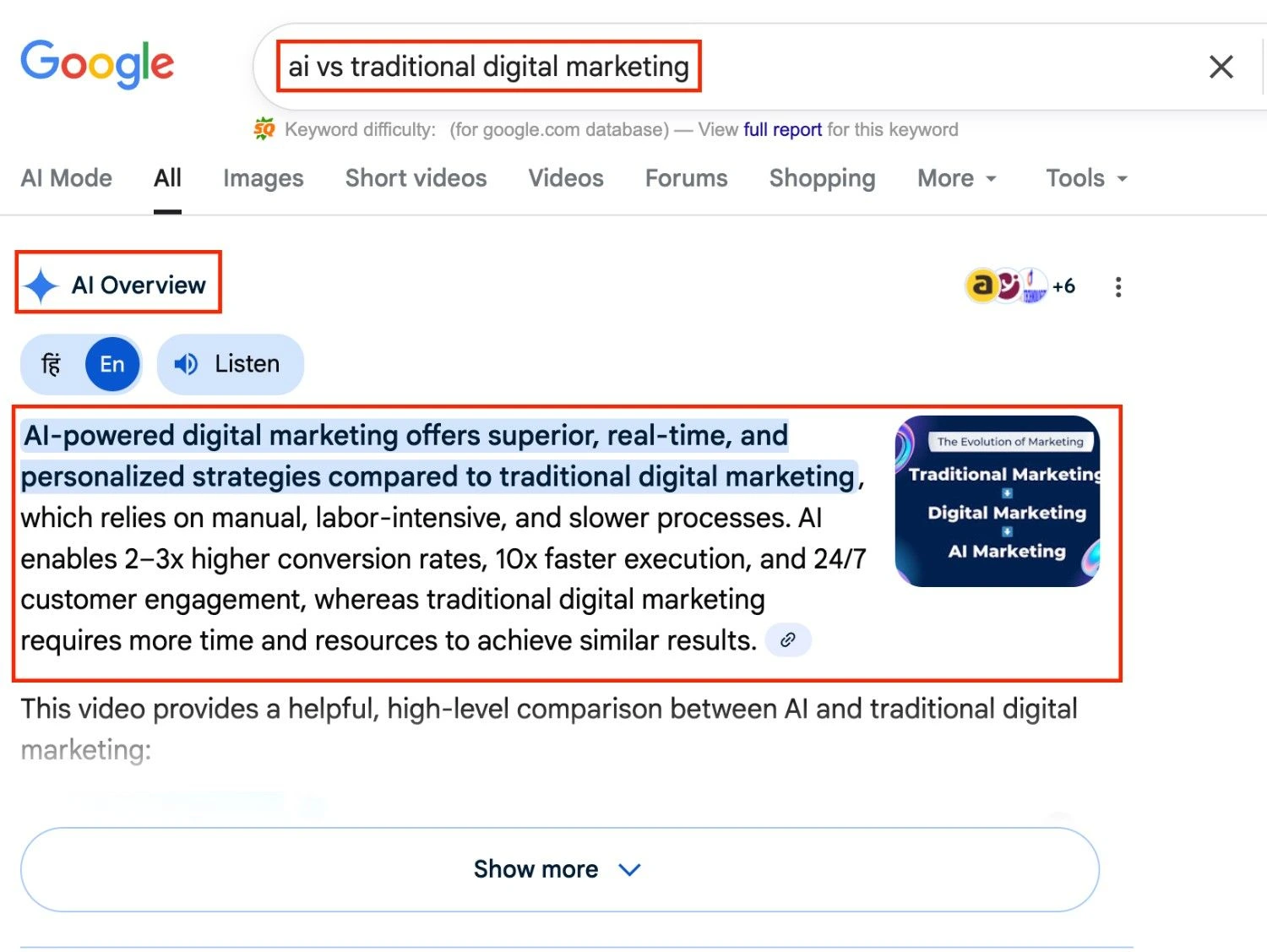The height and width of the screenshot is (952, 1267).
Task: Click the maroon source favicon
Action: click(1007, 284)
